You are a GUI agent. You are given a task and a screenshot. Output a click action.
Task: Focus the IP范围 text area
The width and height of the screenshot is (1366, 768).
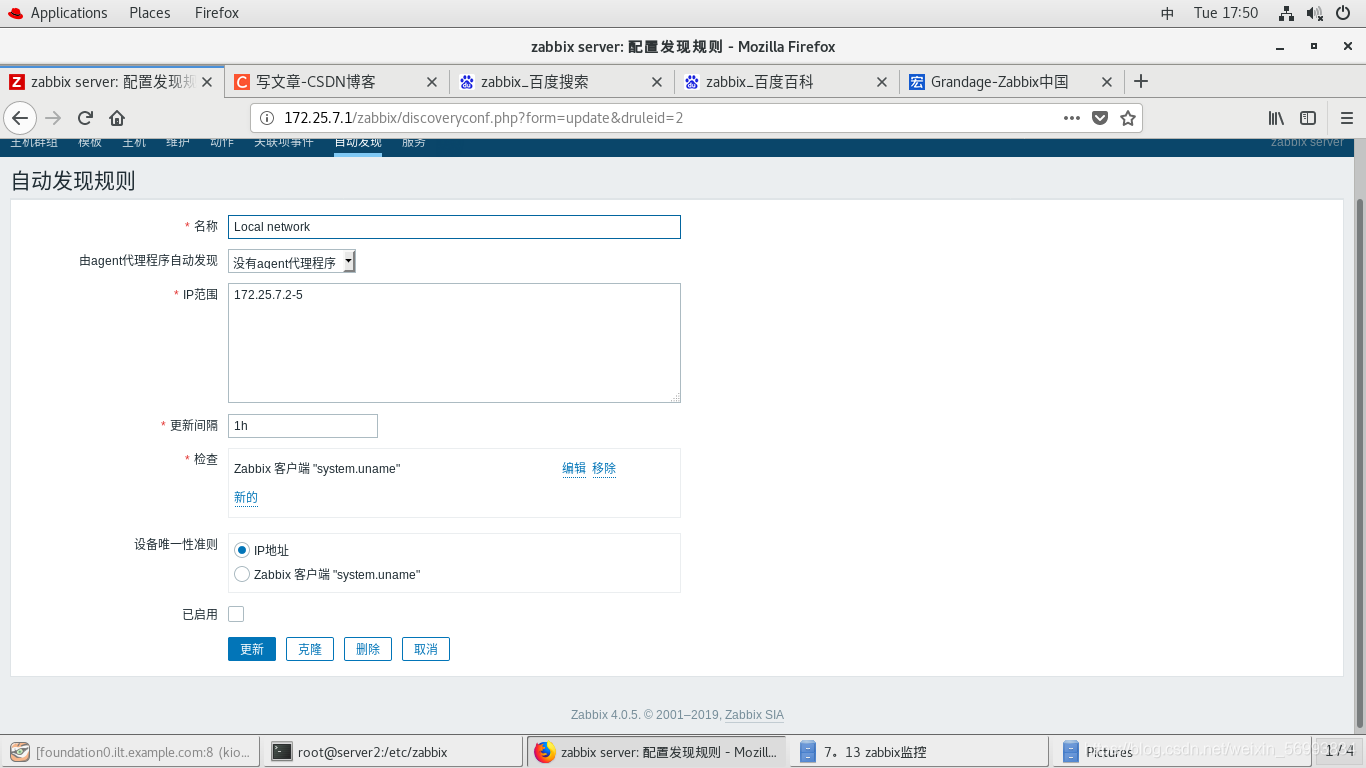coord(454,343)
